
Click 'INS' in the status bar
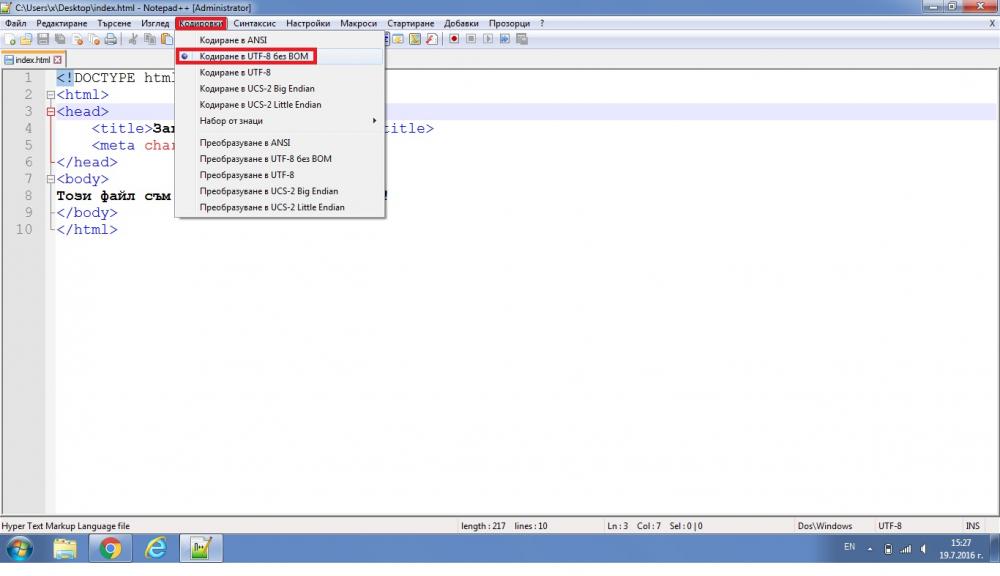[973, 526]
